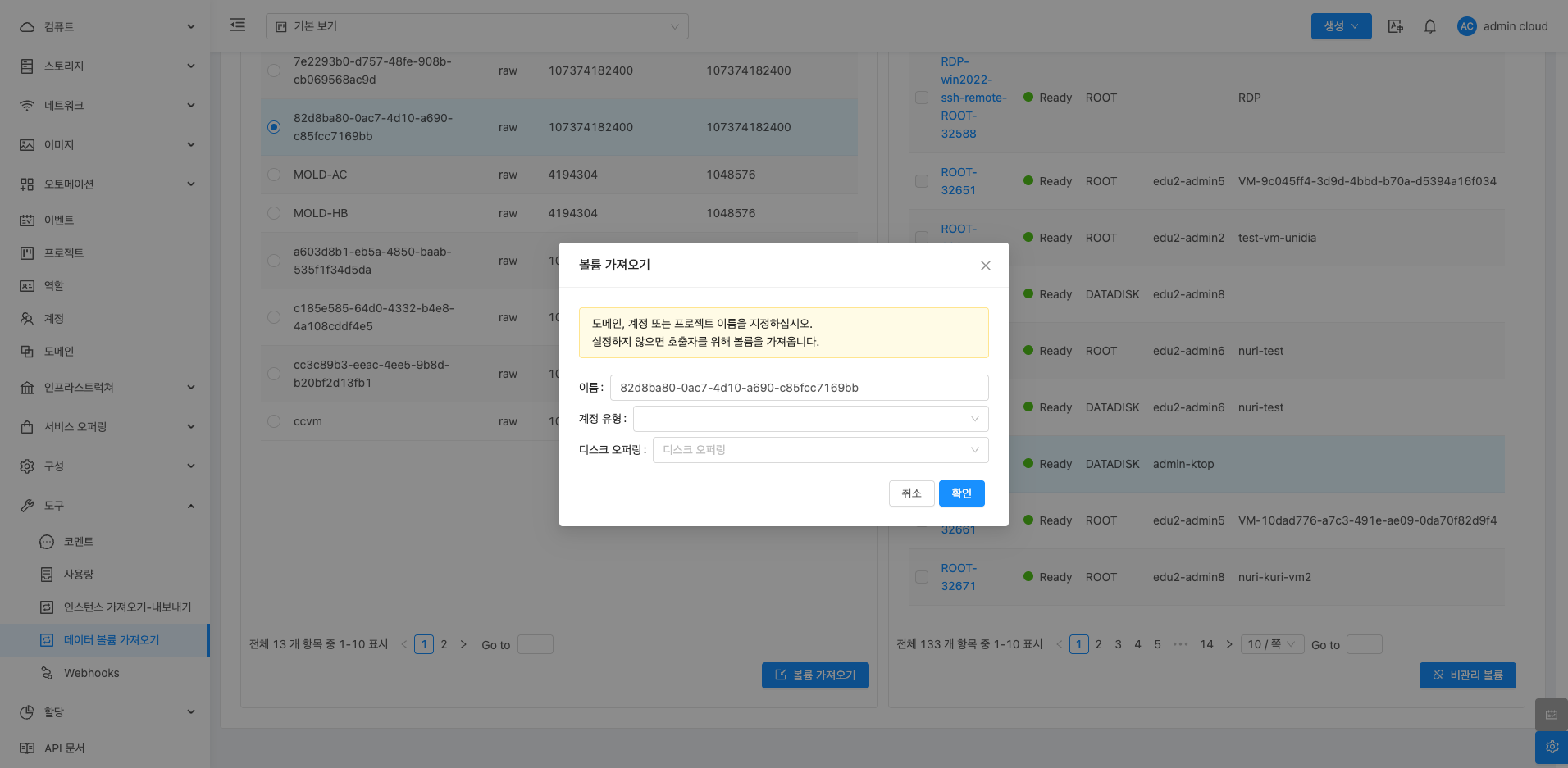Viewport: 1568px width, 768px height.
Task: Click the 확인 button in dialog
Action: 961,493
